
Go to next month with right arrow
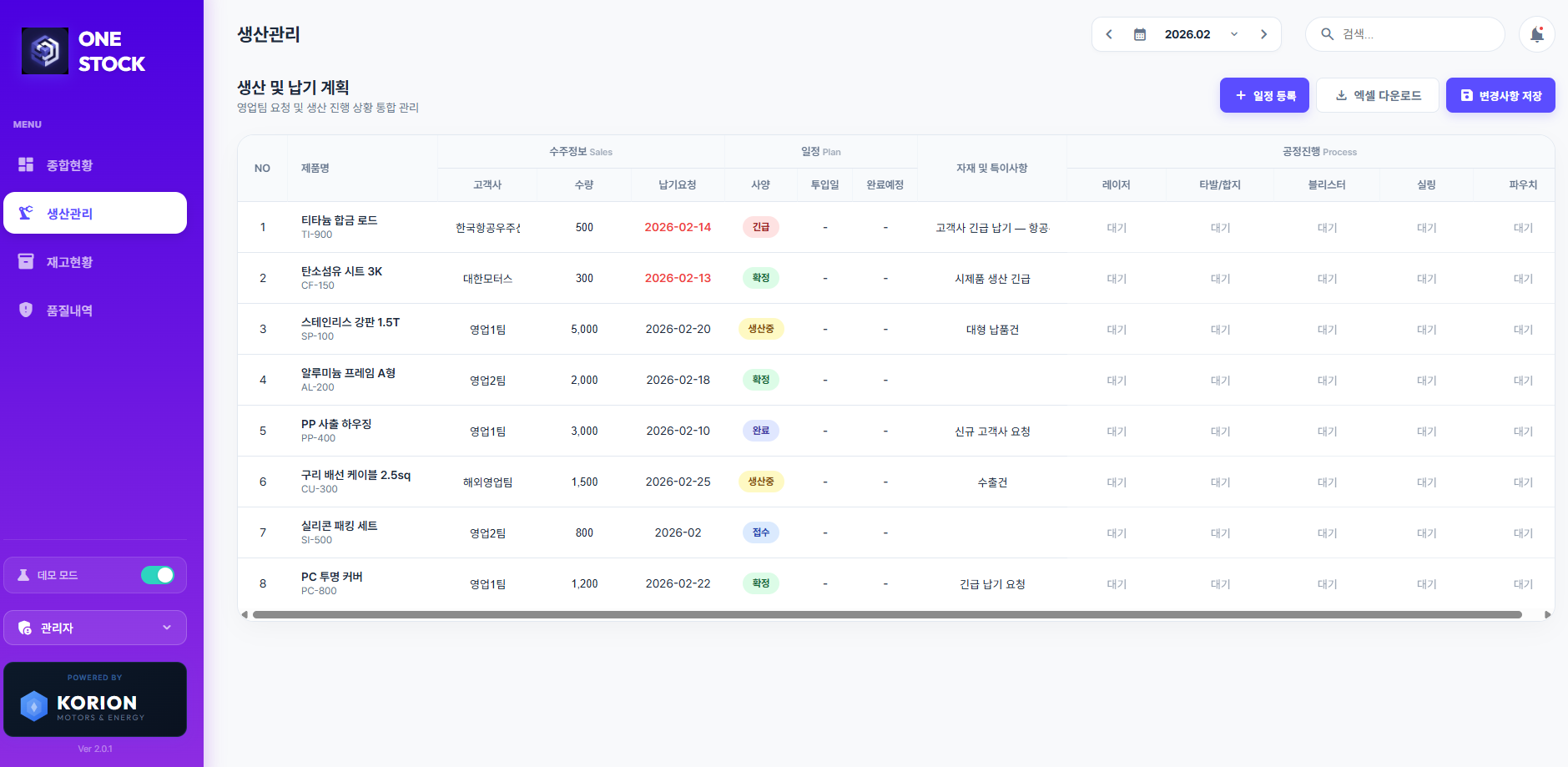coord(1263,34)
